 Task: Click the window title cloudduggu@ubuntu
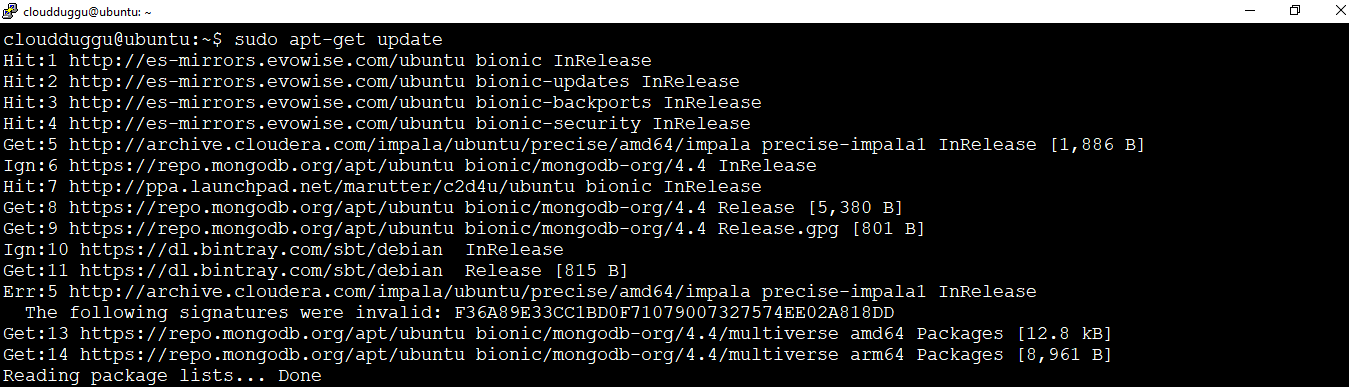[x=89, y=12]
